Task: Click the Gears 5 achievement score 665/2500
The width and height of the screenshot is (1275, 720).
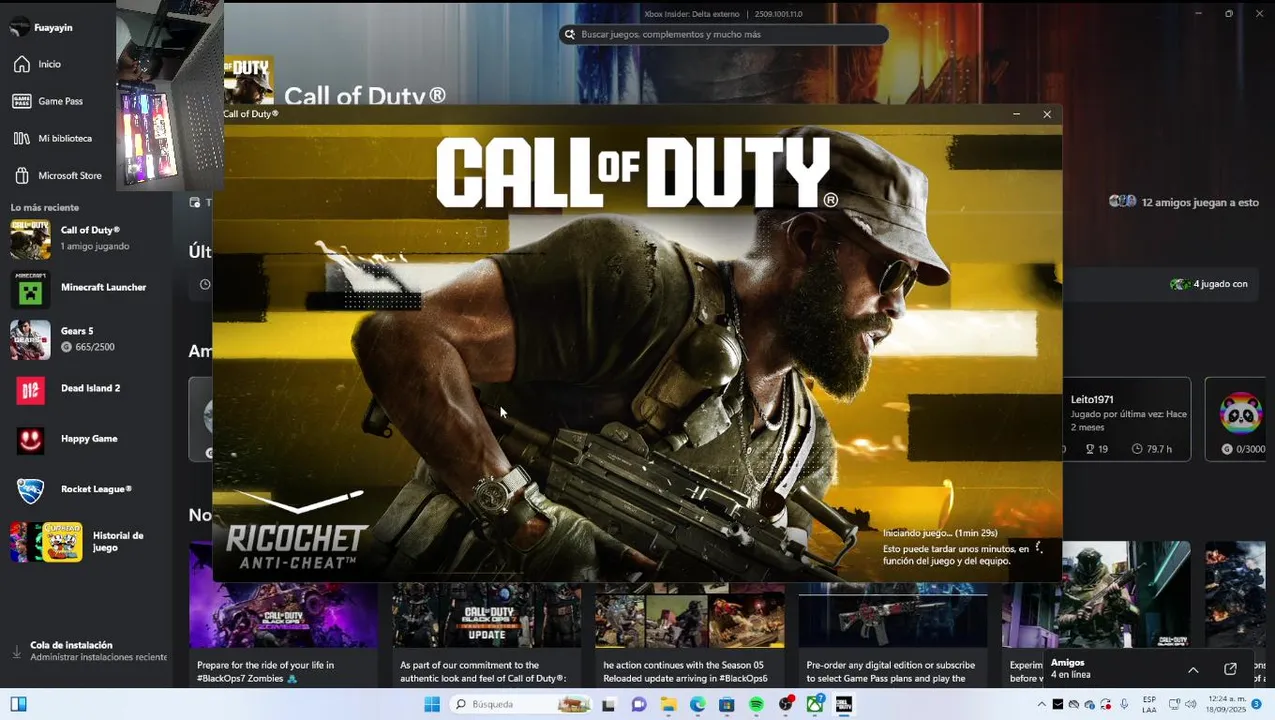Action: tap(94, 347)
